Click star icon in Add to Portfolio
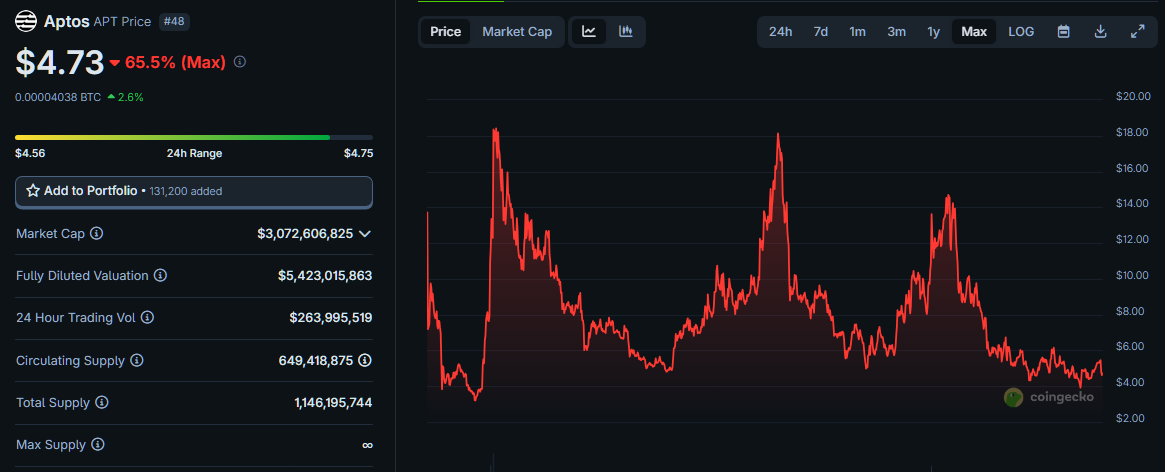The width and height of the screenshot is (1165, 472). [x=33, y=191]
